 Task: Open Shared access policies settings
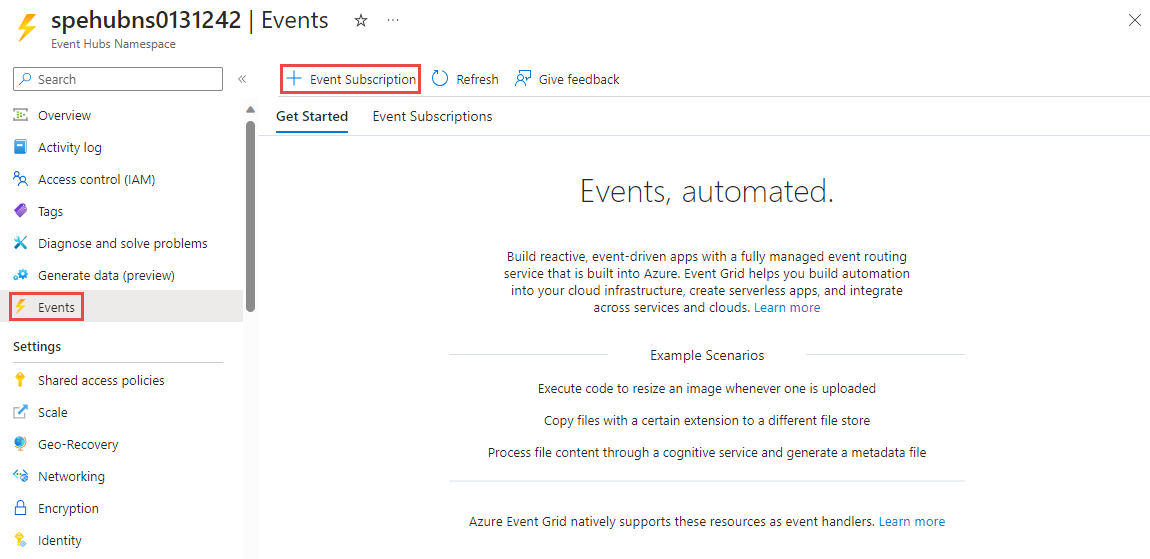point(100,380)
